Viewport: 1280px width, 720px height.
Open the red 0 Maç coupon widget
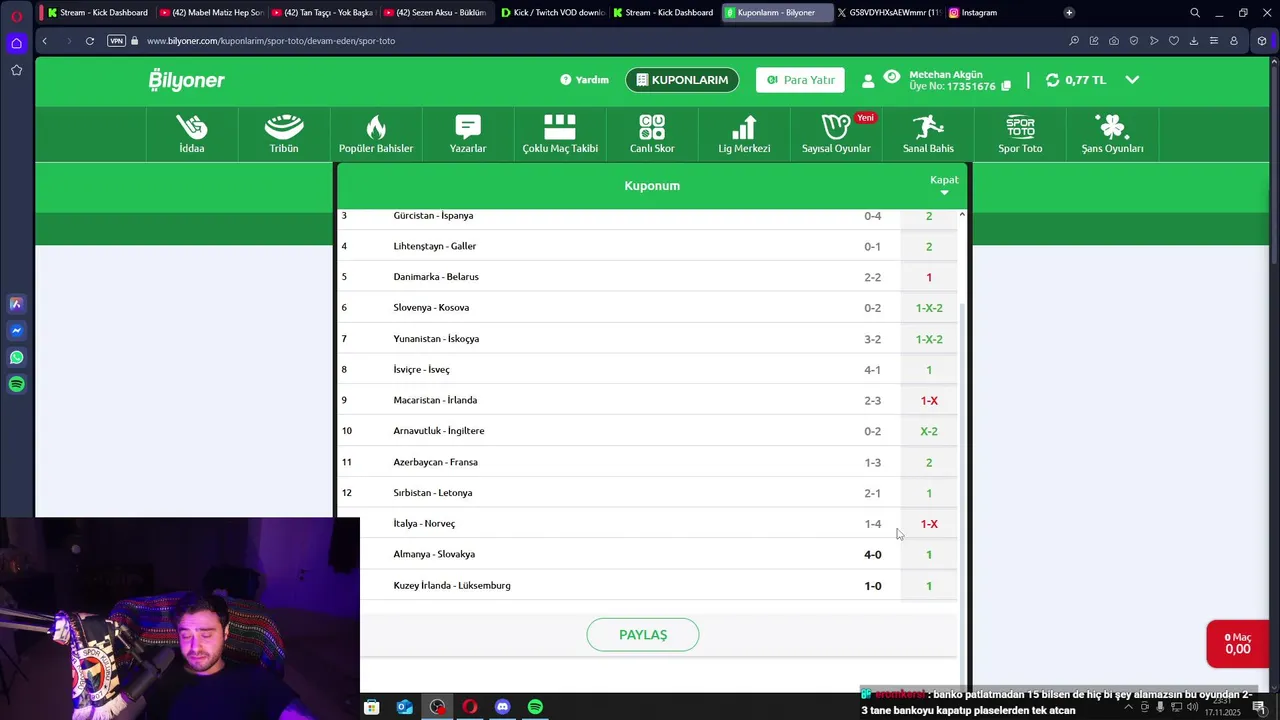click(1237, 644)
